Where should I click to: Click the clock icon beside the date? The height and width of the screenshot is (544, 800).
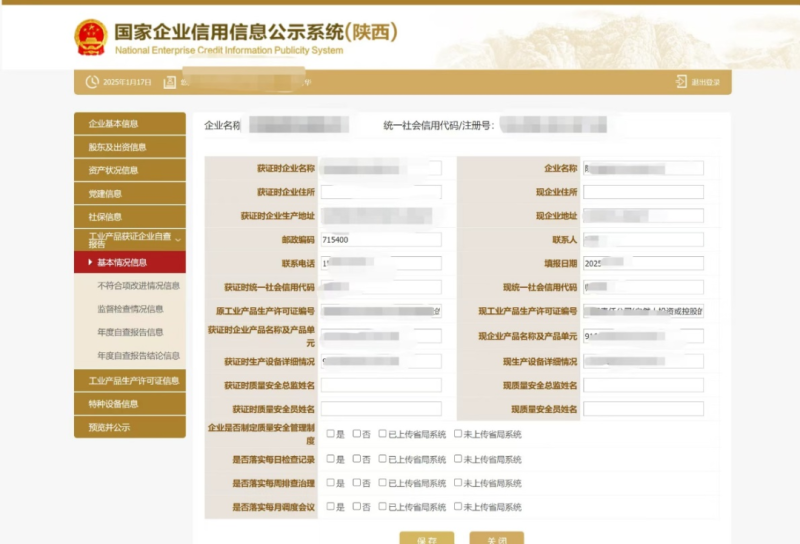[92, 82]
